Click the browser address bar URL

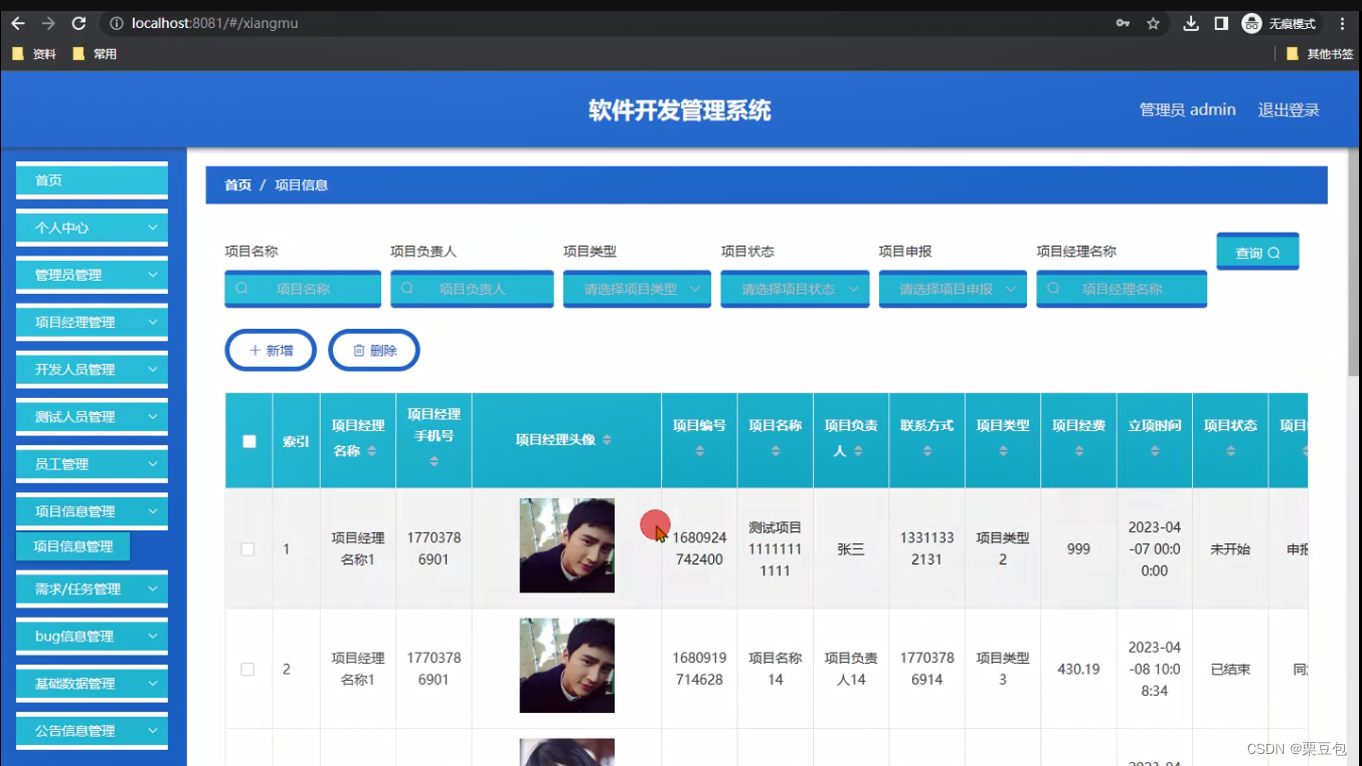[215, 23]
